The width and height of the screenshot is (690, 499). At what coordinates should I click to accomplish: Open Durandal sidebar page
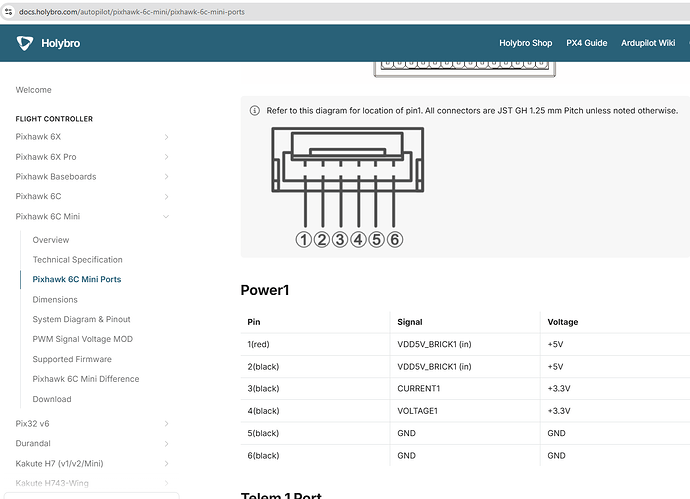[33, 443]
